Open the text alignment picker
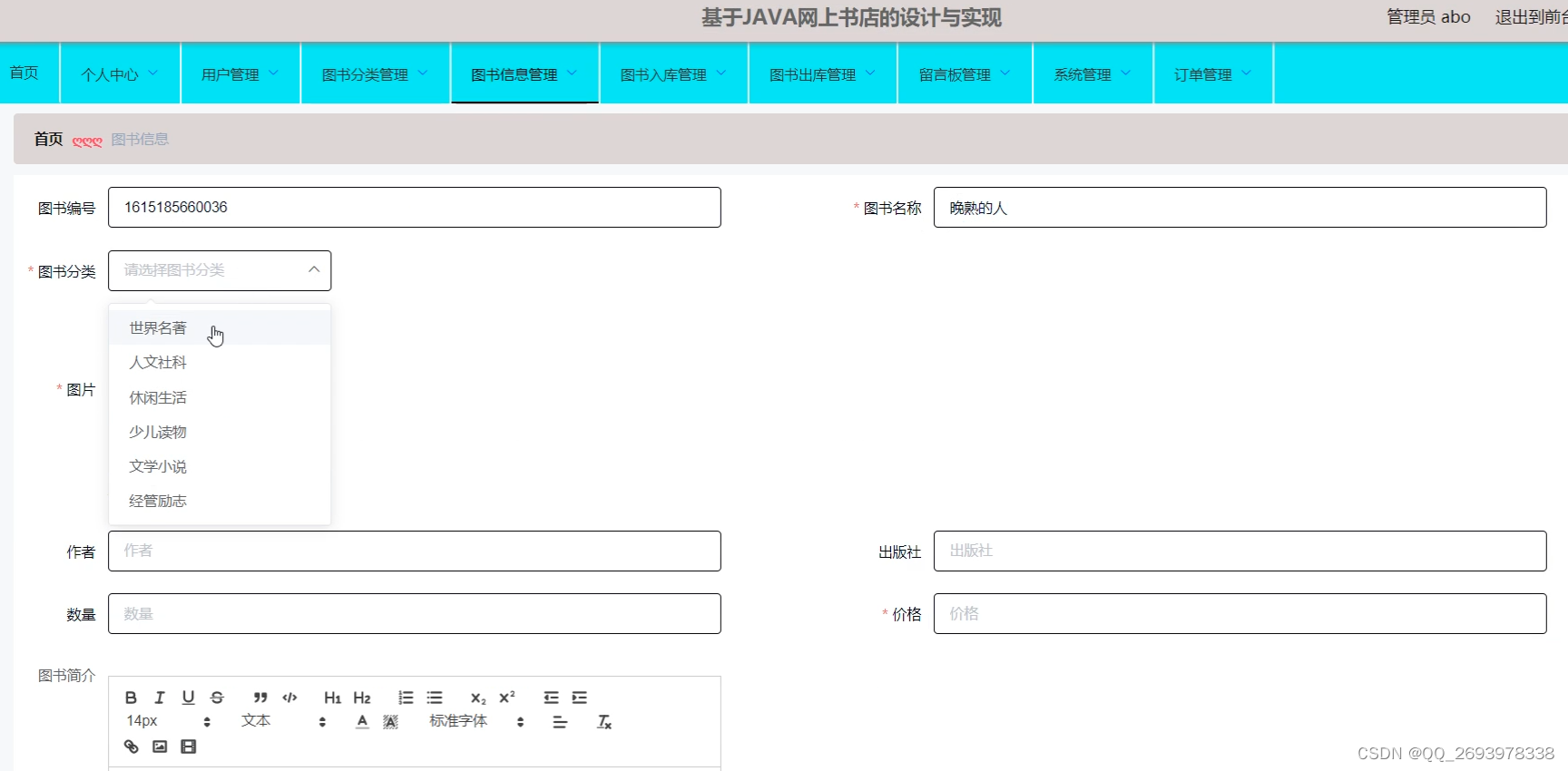The width and height of the screenshot is (1568, 771). (x=560, y=722)
